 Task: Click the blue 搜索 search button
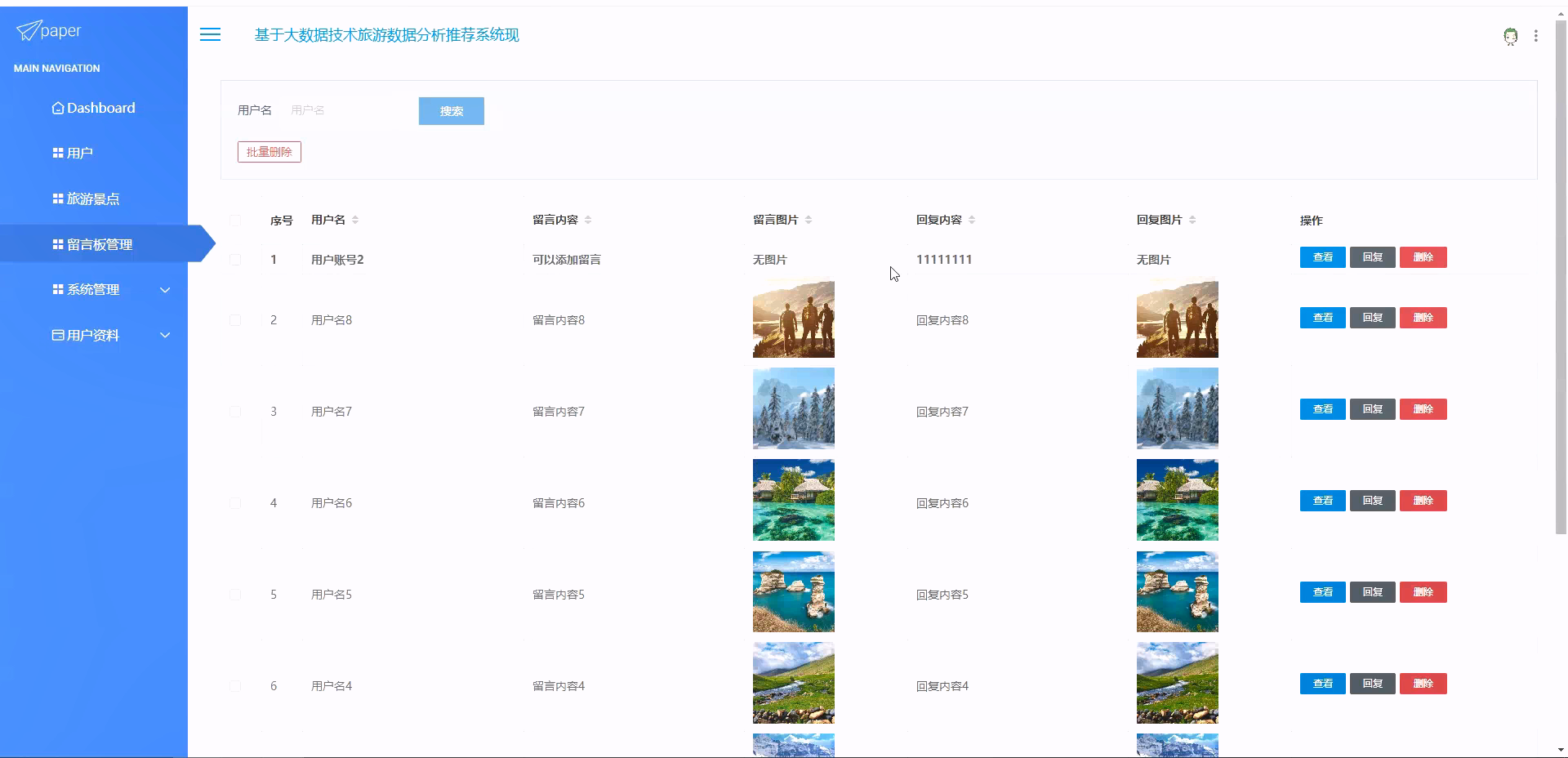(451, 111)
